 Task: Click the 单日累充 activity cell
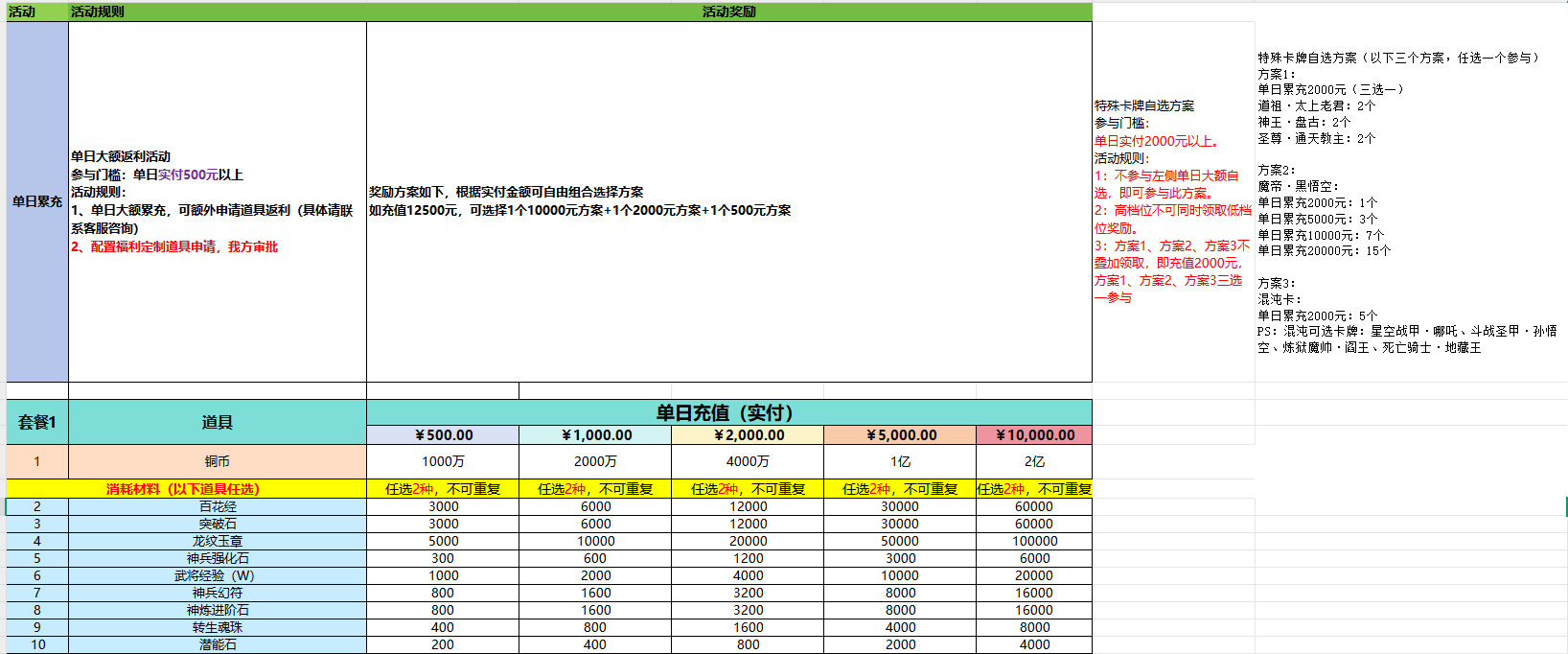37,201
